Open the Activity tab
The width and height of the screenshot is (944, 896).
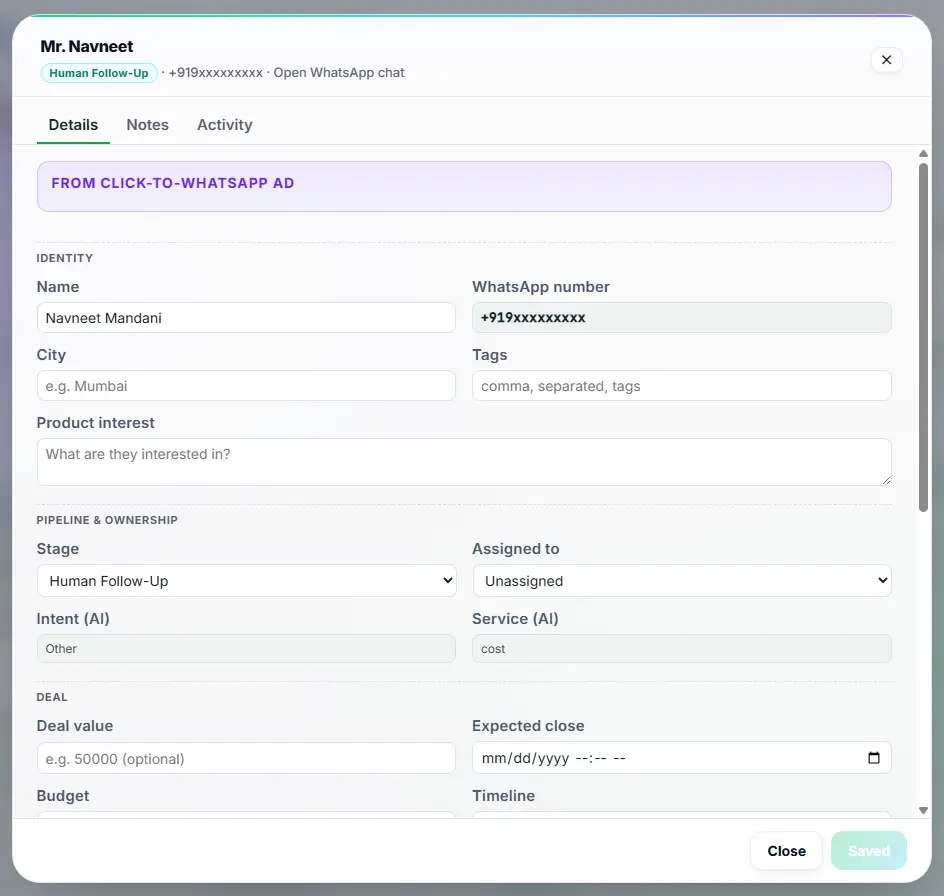click(225, 125)
